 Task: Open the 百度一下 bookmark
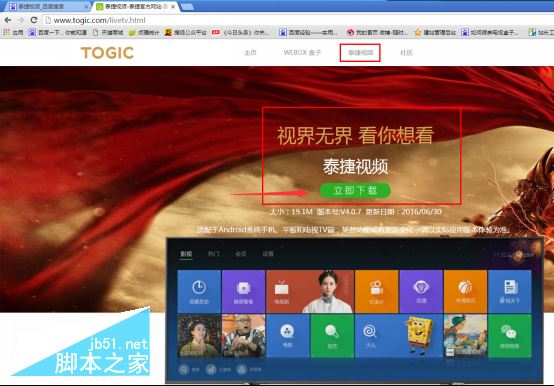point(58,32)
